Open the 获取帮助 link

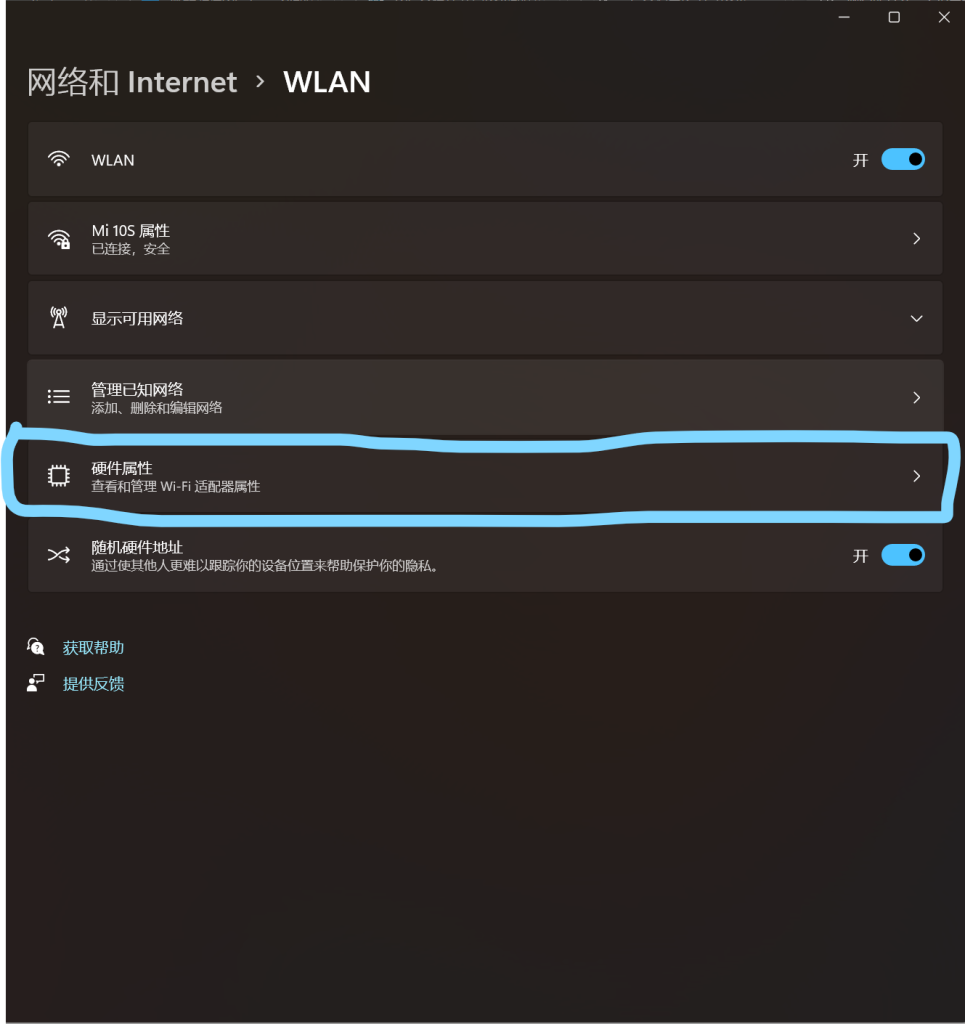click(93, 647)
